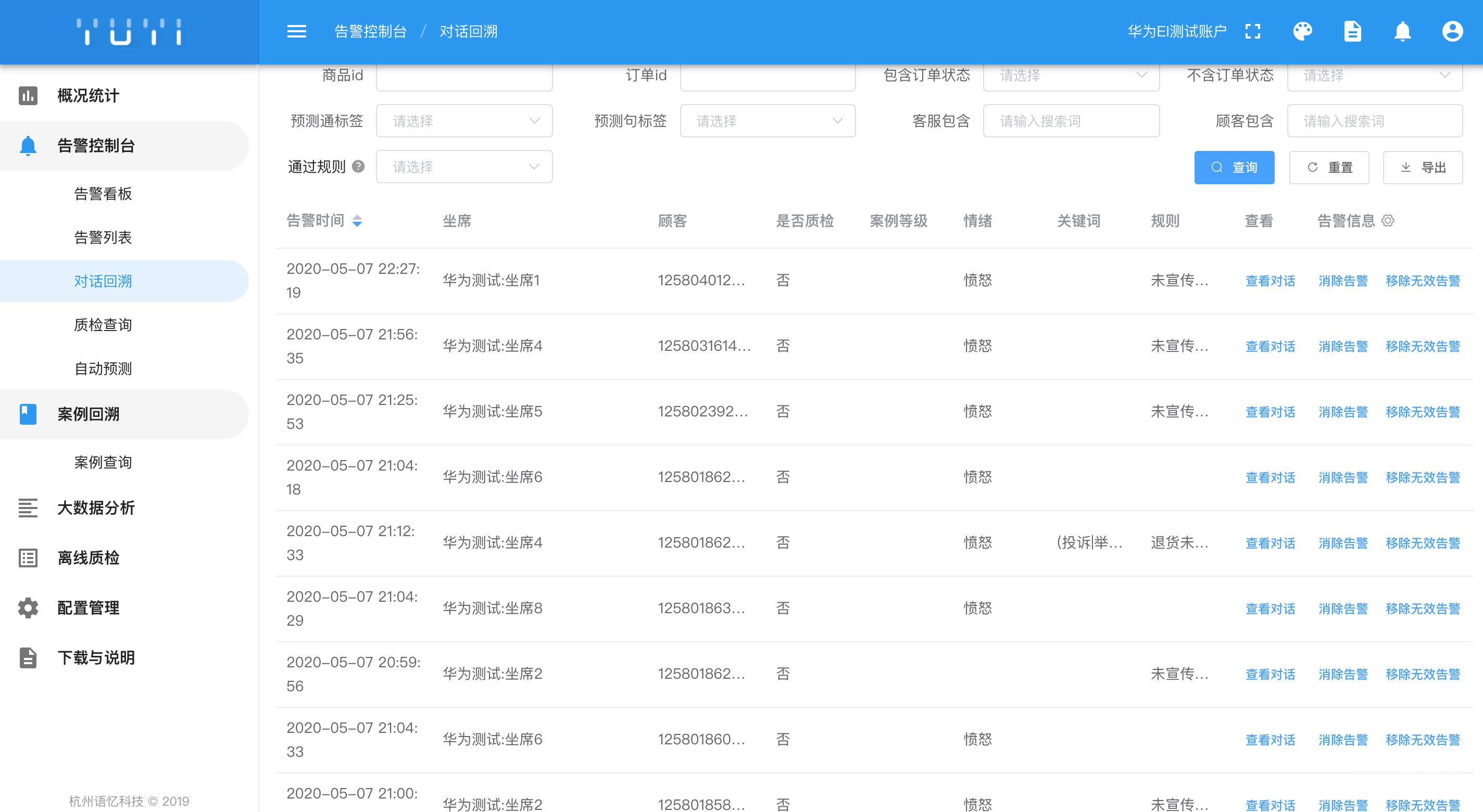Expand the 预测句标签 select box
The width and height of the screenshot is (1483, 812).
pos(768,121)
